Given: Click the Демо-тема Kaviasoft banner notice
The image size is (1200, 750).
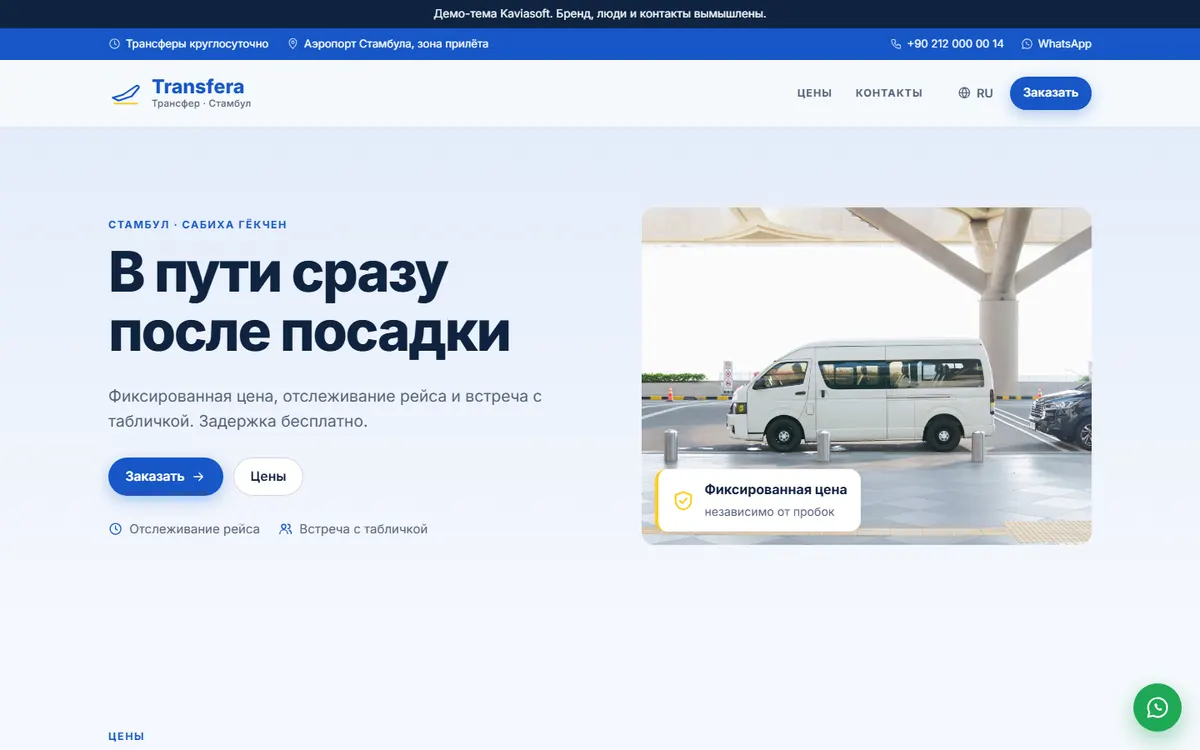Looking at the screenshot, I should pyautogui.click(x=600, y=14).
